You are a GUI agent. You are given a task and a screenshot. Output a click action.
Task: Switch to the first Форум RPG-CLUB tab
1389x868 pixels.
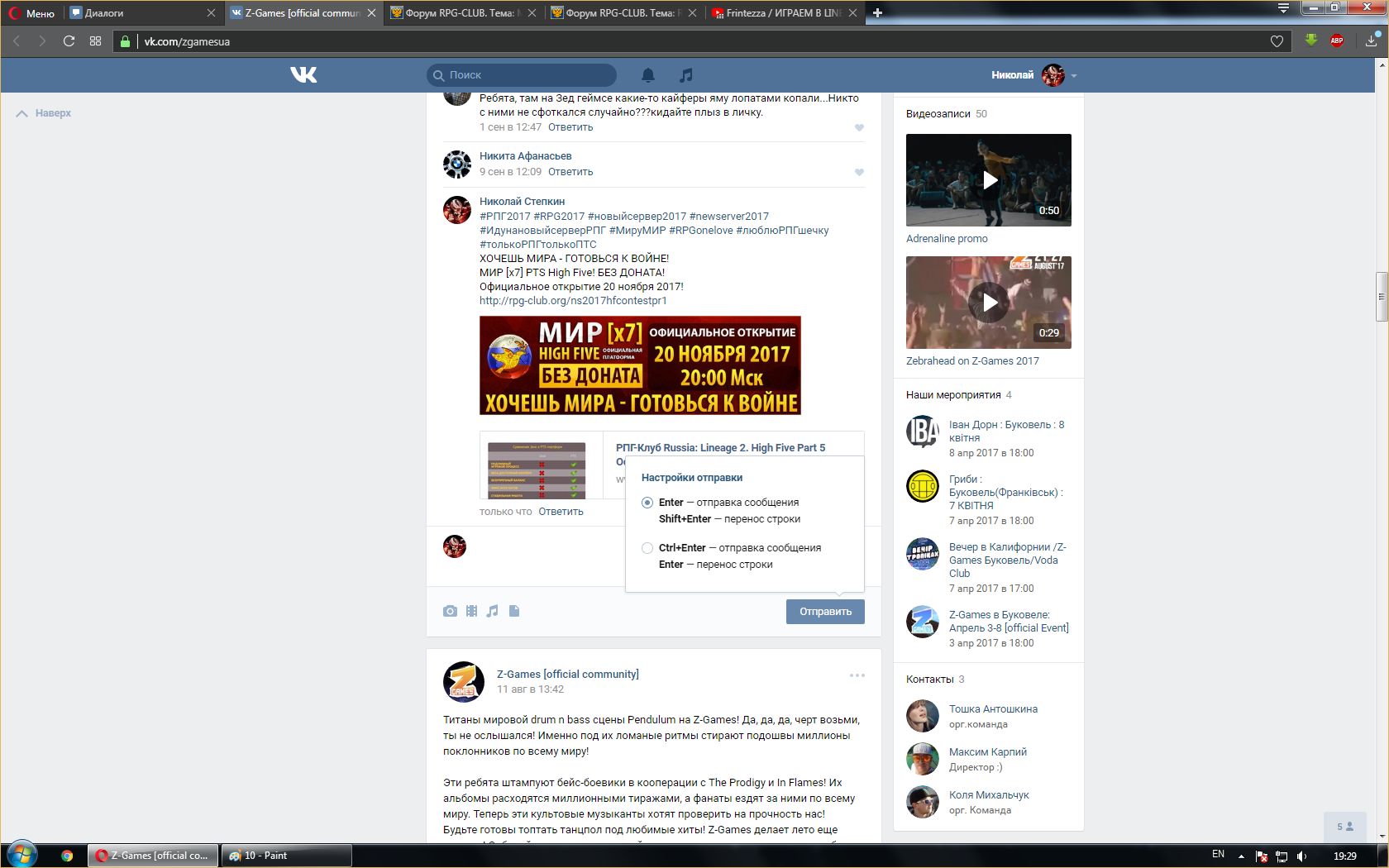coord(463,13)
